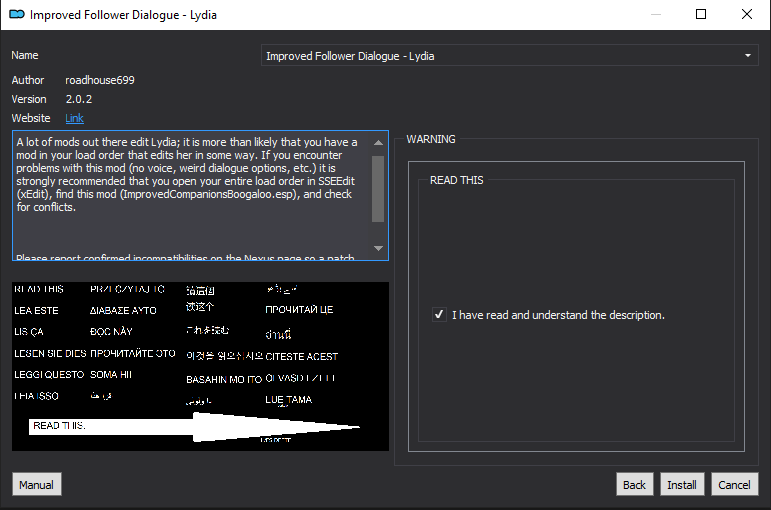
Task: Click the Manual button
Action: tap(37, 484)
